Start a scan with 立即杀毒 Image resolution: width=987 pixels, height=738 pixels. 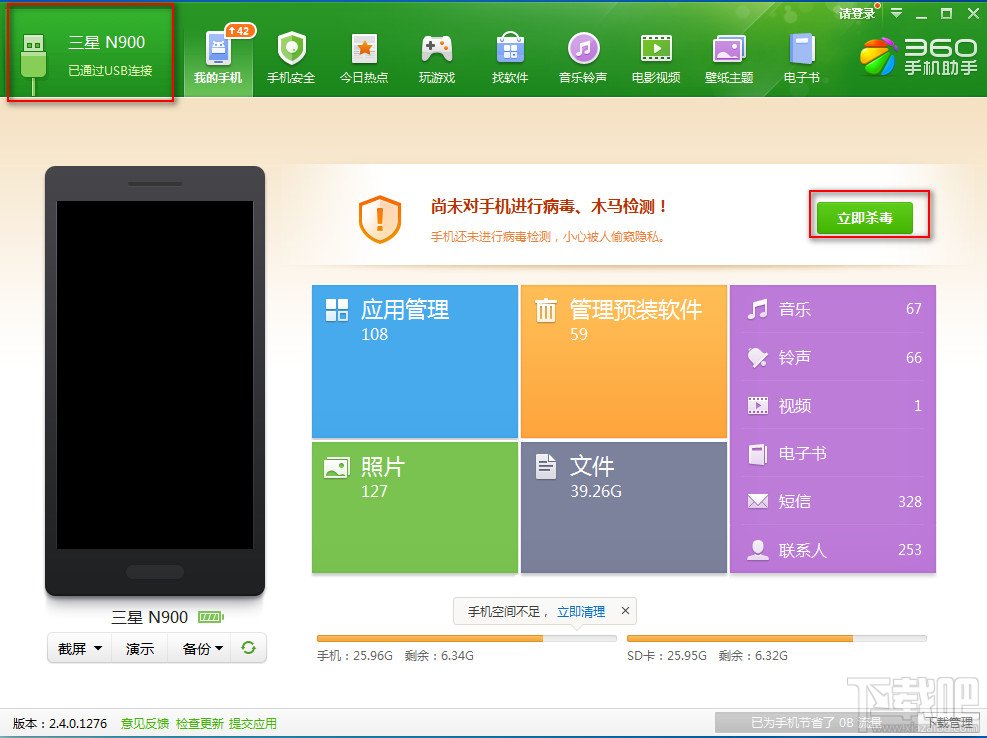868,218
